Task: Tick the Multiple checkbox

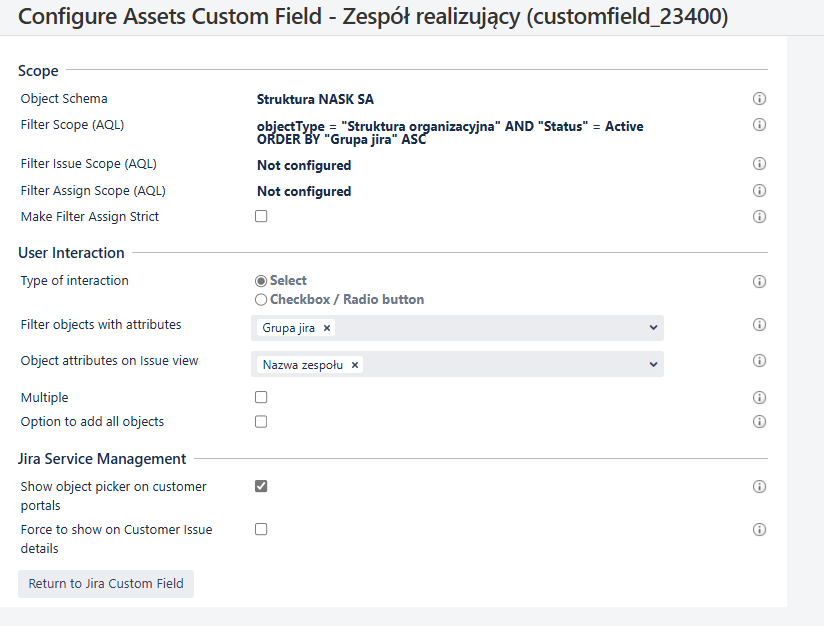Action: click(x=261, y=397)
